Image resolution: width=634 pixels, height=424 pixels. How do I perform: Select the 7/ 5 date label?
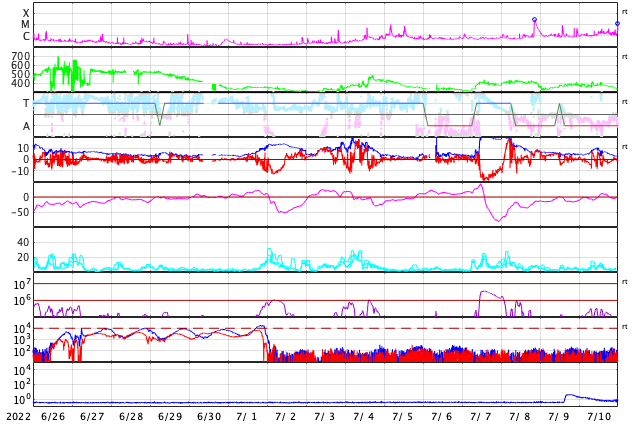[x=402, y=416]
